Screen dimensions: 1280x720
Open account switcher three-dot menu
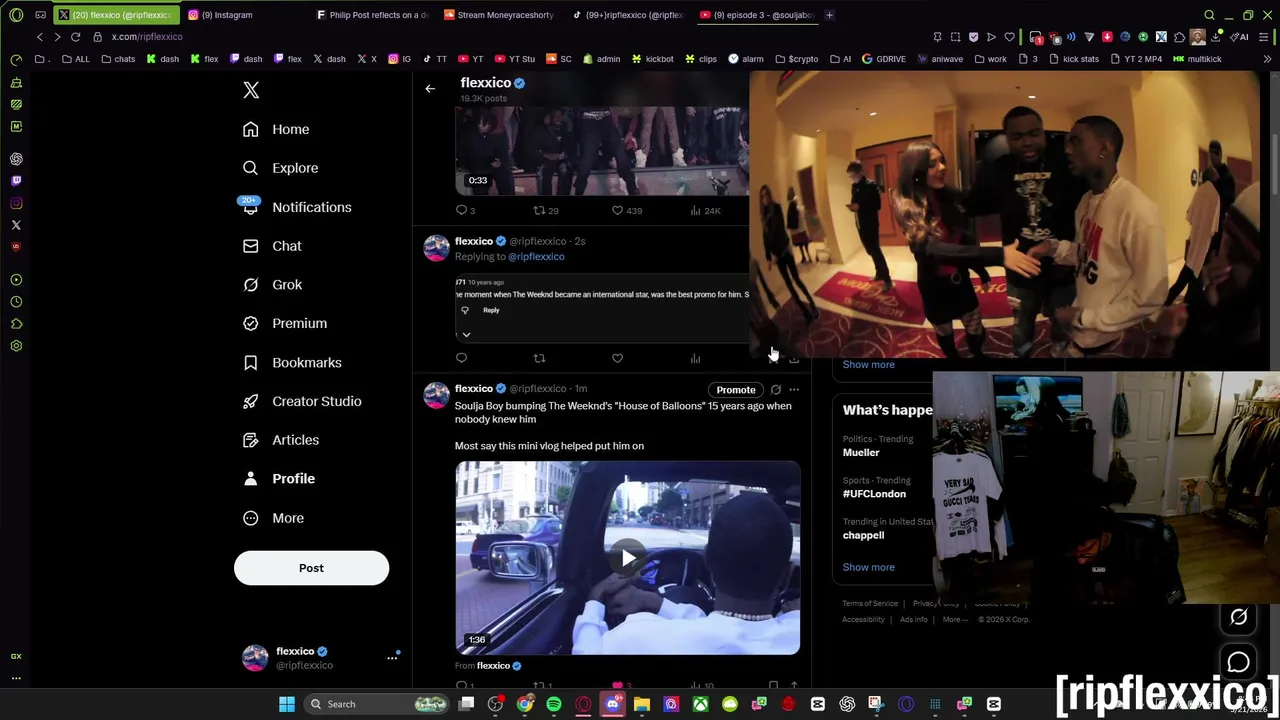pyautogui.click(x=392, y=658)
